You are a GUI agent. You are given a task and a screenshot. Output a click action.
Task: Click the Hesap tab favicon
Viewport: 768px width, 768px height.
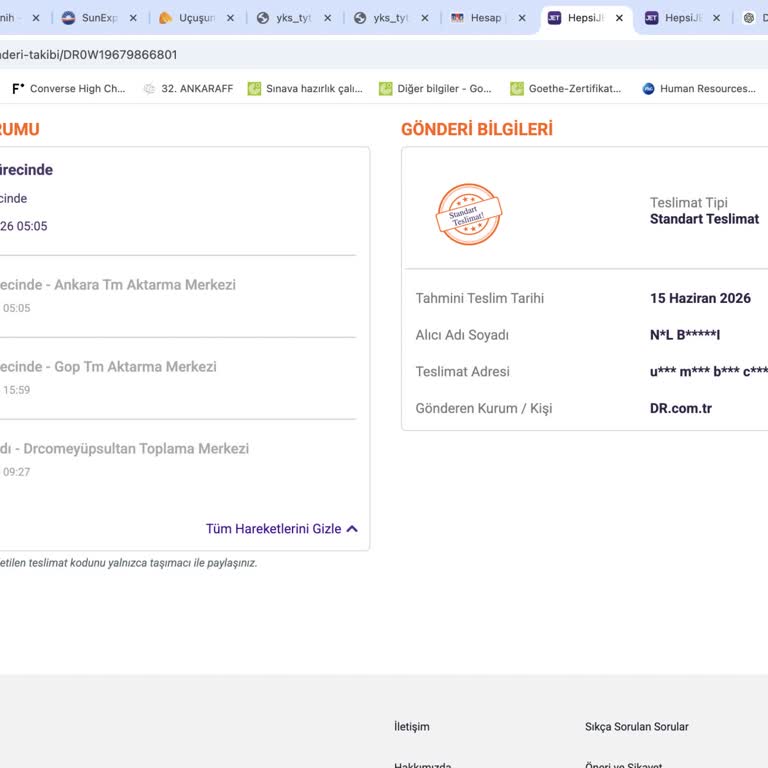tap(457, 18)
